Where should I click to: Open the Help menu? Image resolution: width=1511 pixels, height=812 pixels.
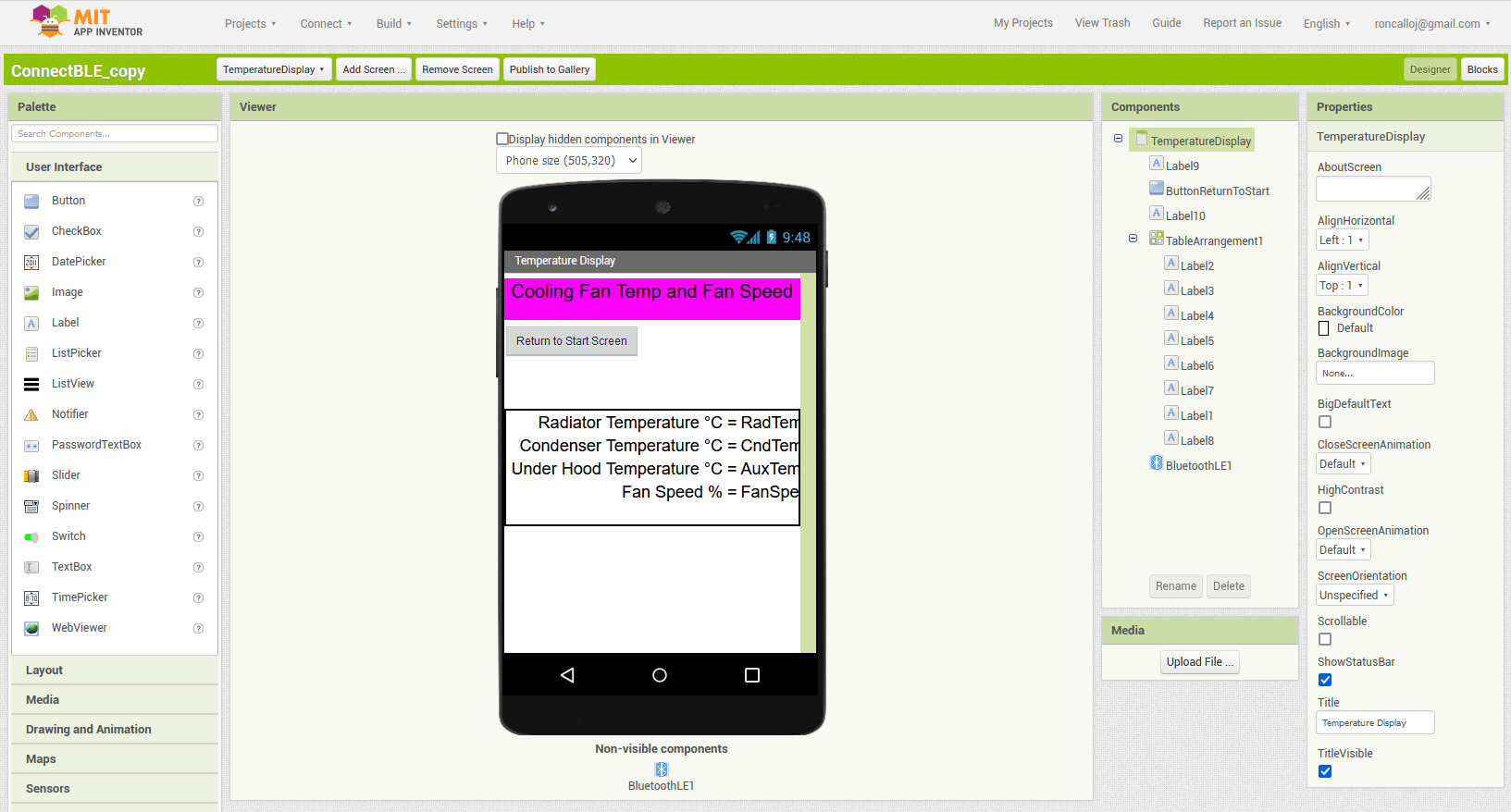tap(528, 24)
